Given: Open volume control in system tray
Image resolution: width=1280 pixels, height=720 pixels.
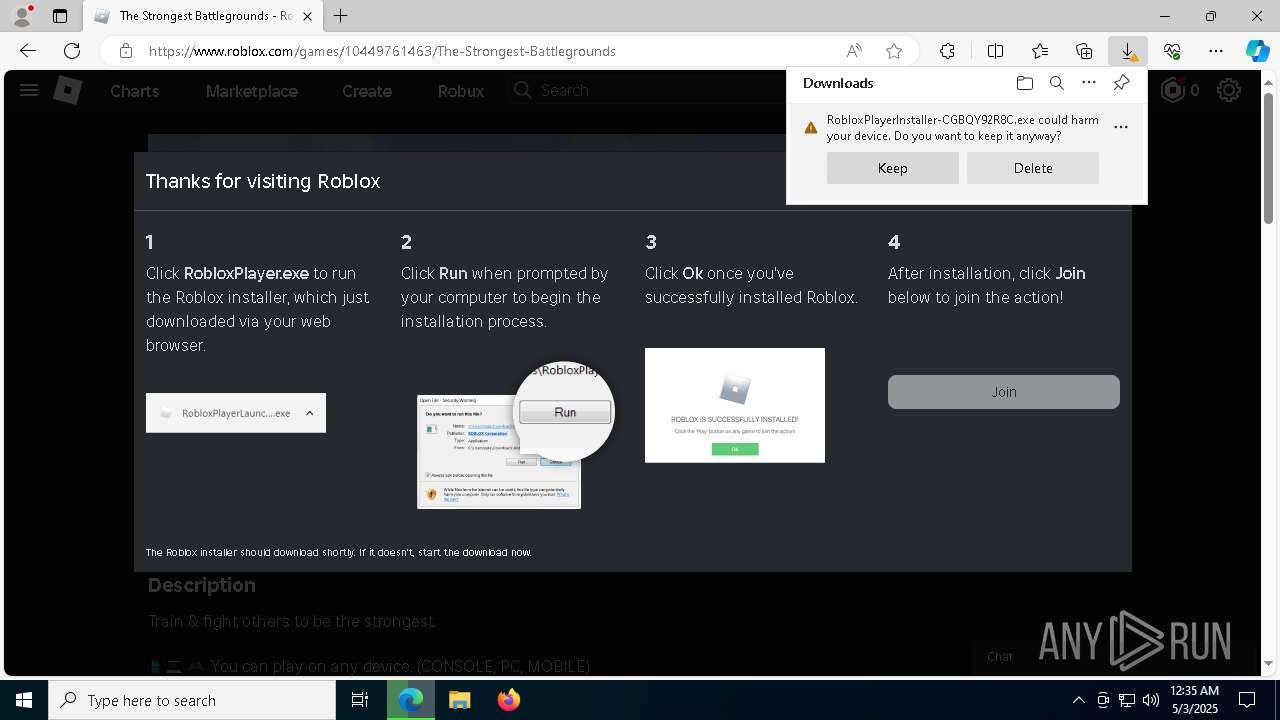Looking at the screenshot, I should 1151,700.
